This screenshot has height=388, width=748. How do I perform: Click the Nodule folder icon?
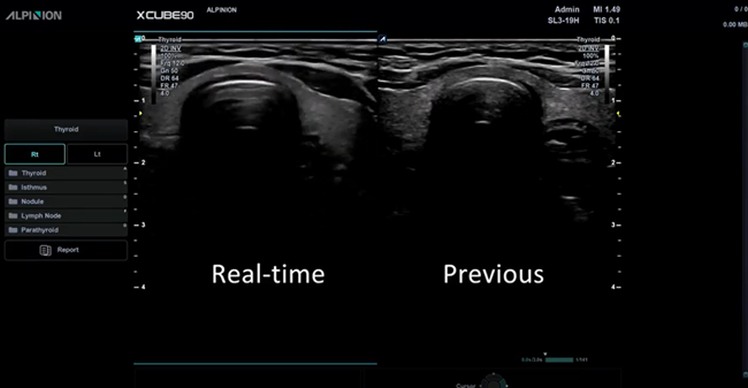13,201
